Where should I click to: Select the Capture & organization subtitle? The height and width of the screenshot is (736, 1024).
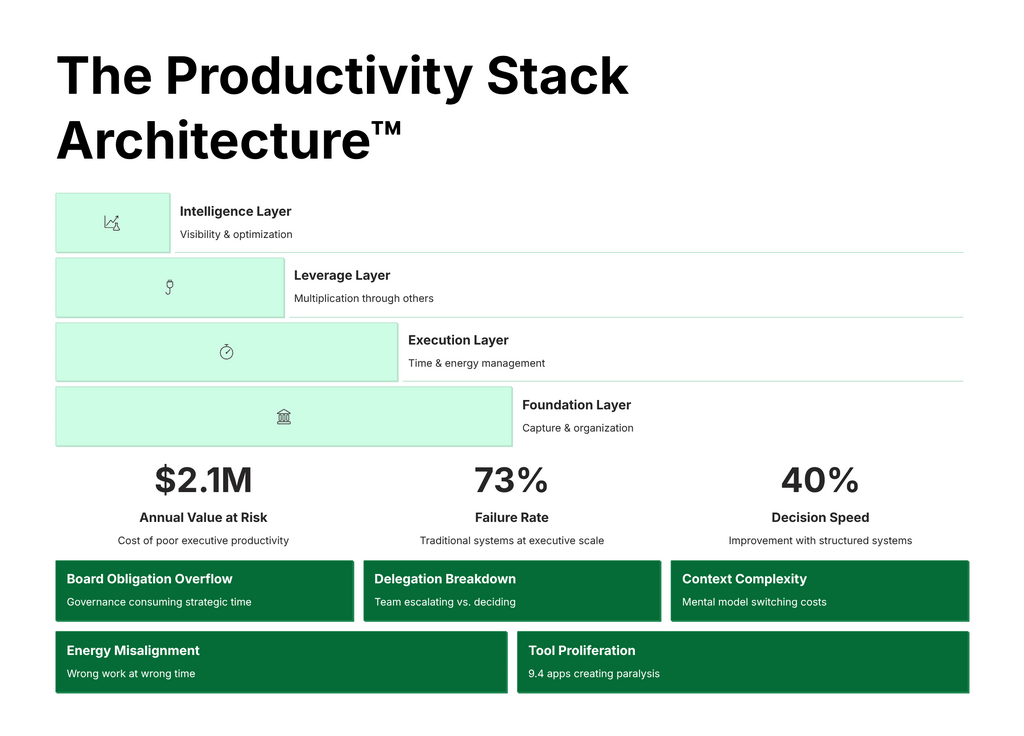click(577, 427)
